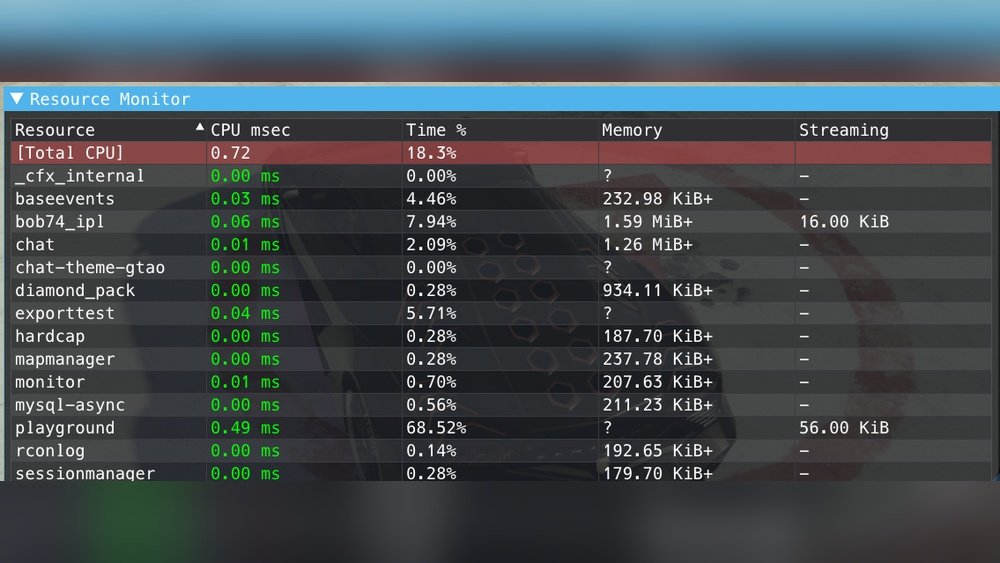Click the Streaming column header
The height and width of the screenshot is (563, 1000).
pyautogui.click(x=843, y=130)
